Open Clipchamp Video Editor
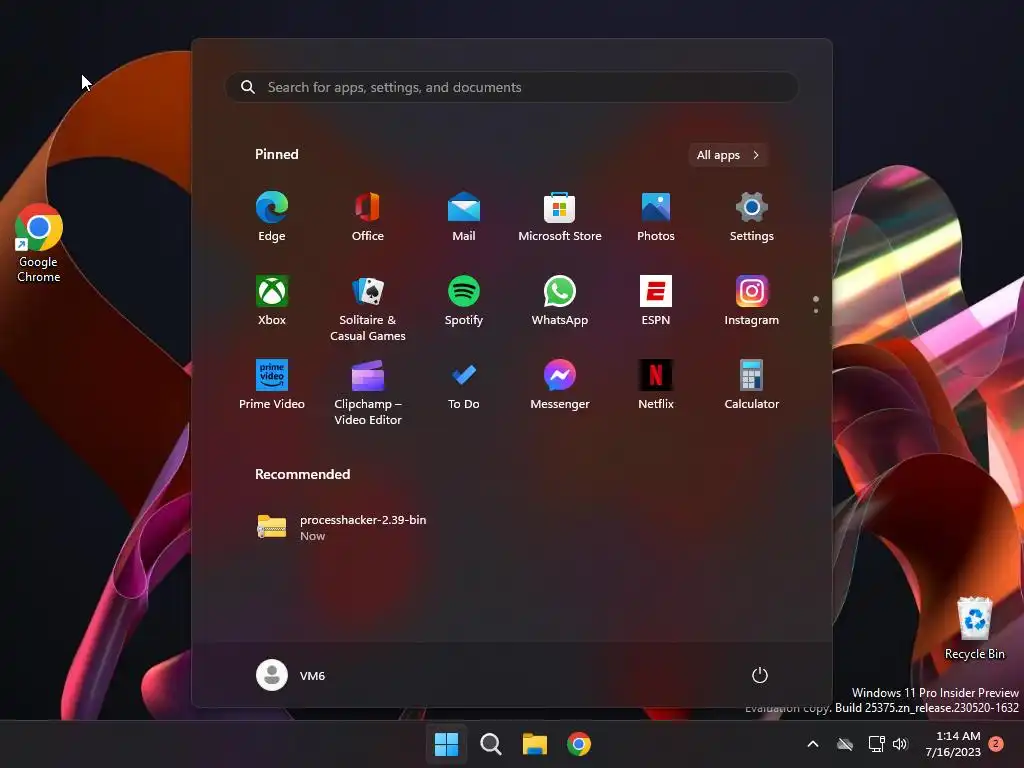This screenshot has height=768, width=1024. [368, 392]
